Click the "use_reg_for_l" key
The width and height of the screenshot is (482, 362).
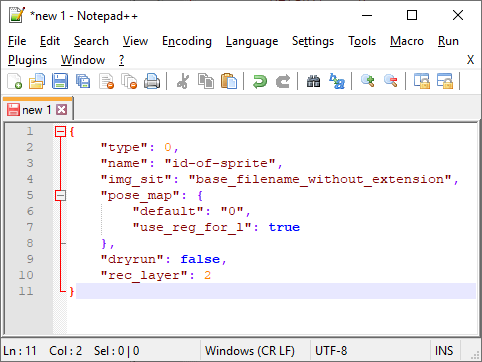tap(192, 227)
